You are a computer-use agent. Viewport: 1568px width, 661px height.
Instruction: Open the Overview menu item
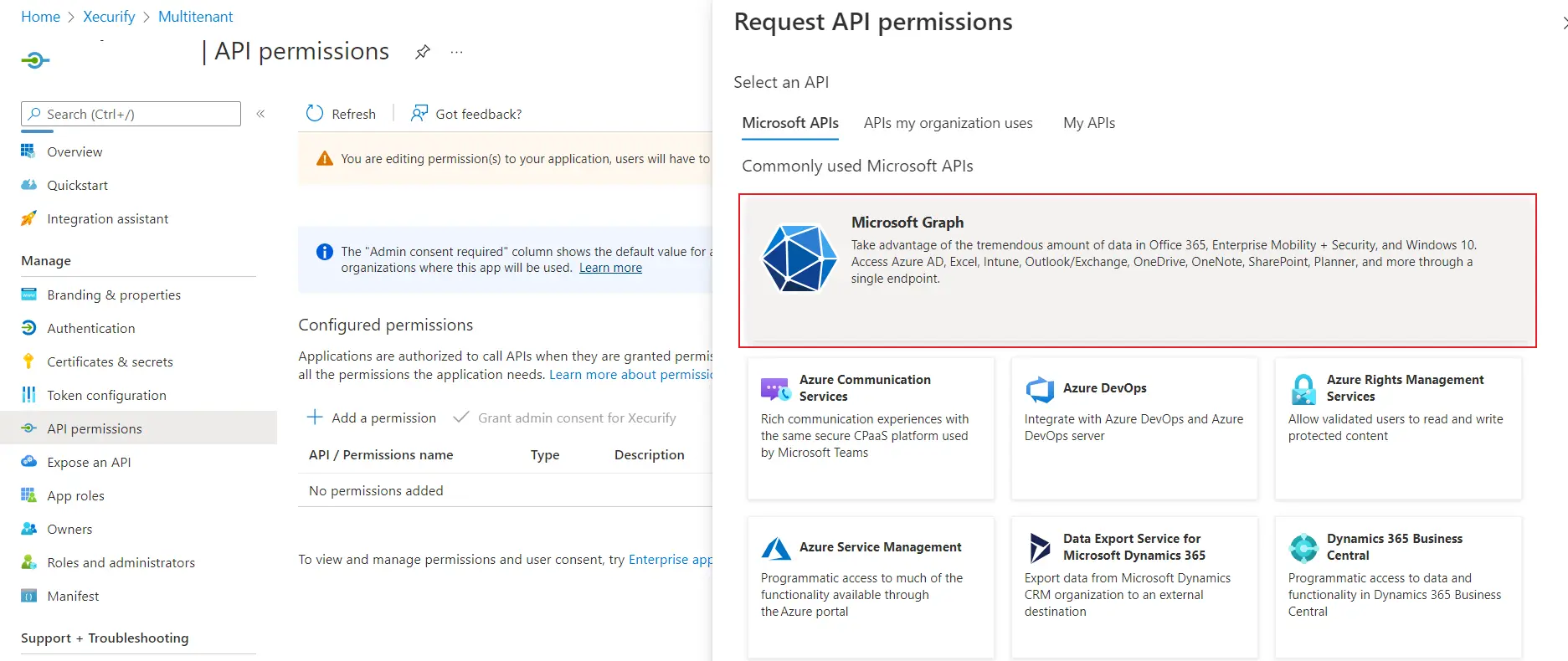click(x=75, y=151)
